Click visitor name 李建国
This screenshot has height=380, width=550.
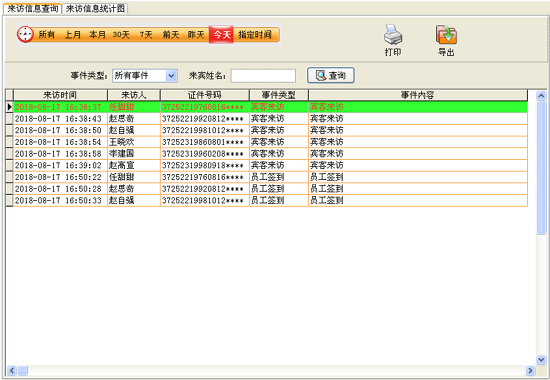coord(121,153)
